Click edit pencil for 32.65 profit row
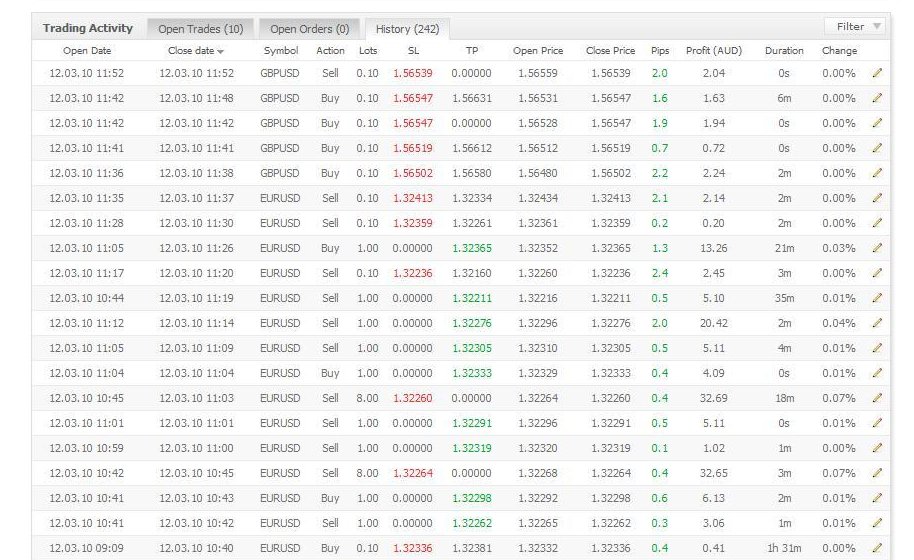 [x=877, y=473]
